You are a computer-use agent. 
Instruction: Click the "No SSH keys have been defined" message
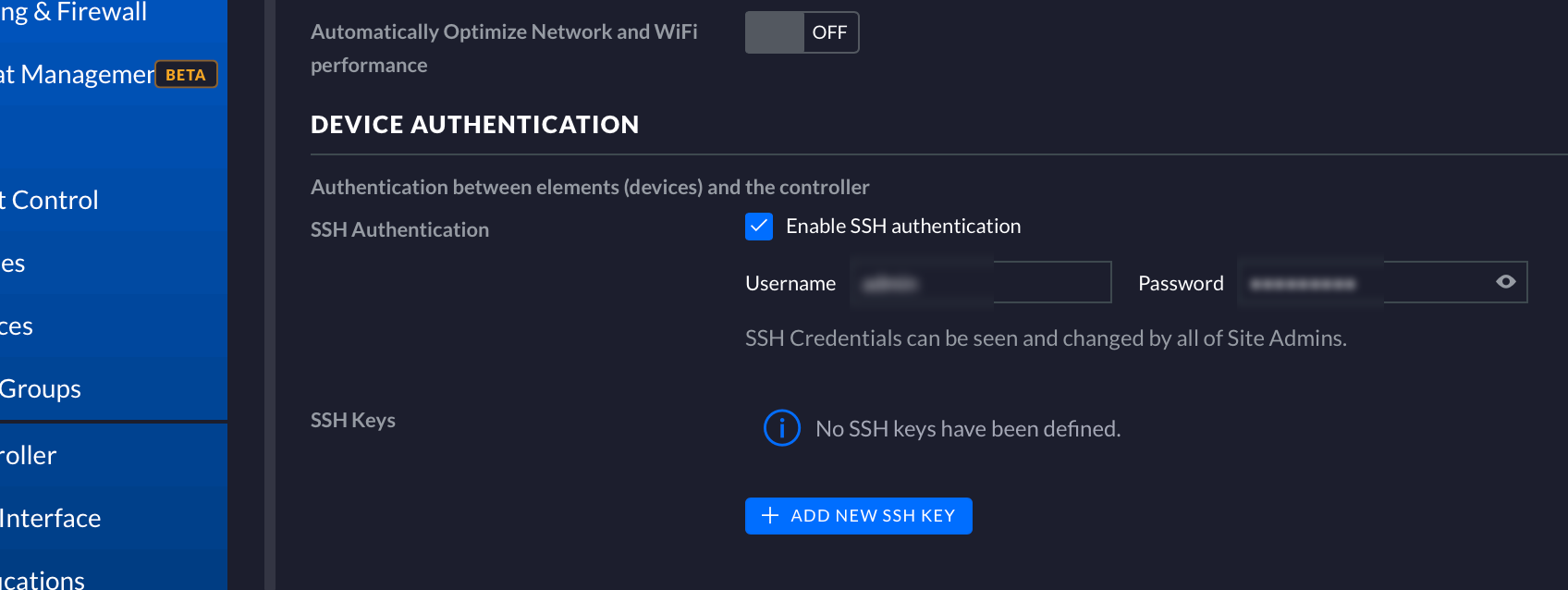coord(967,429)
